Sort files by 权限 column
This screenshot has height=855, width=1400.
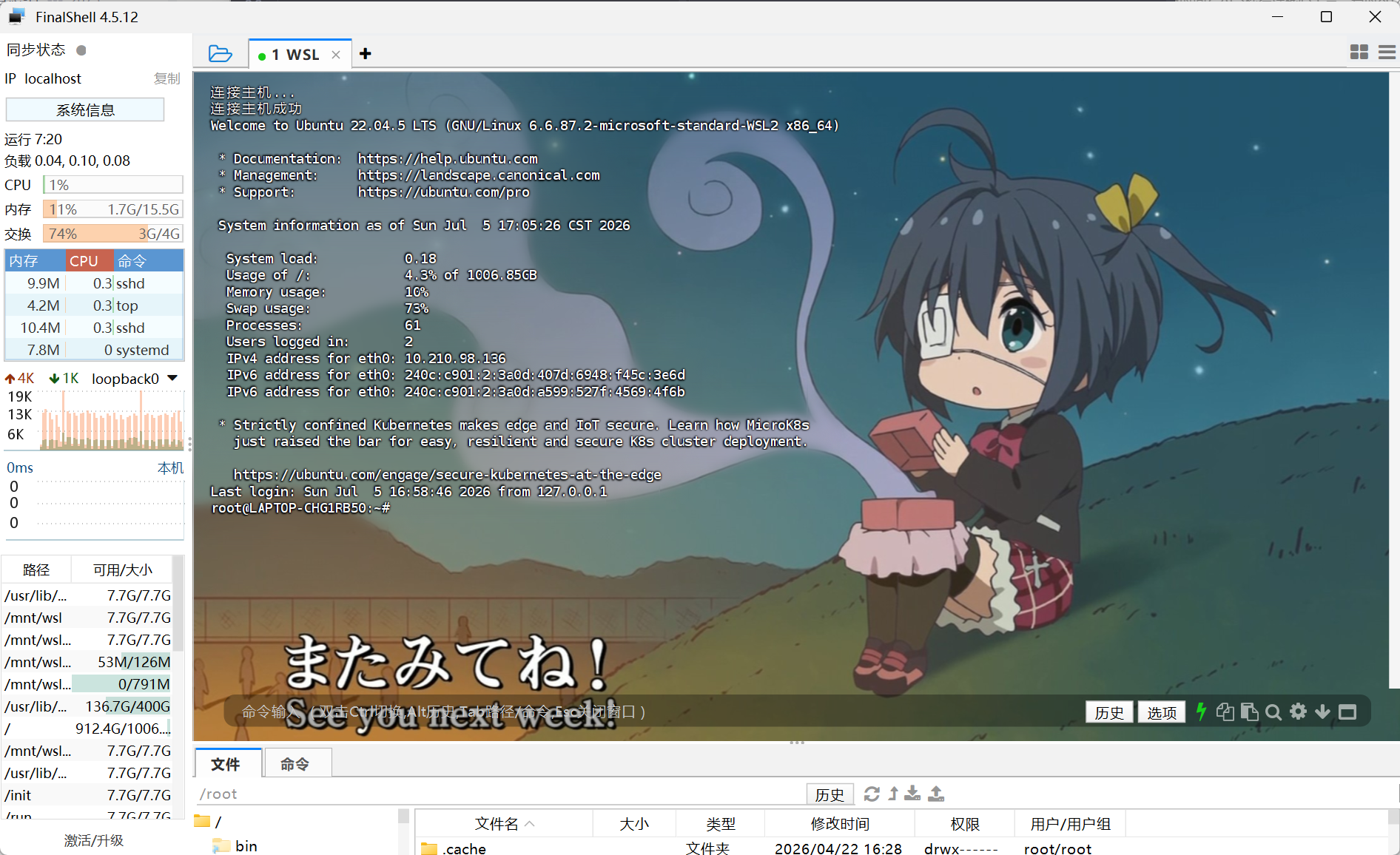965,824
